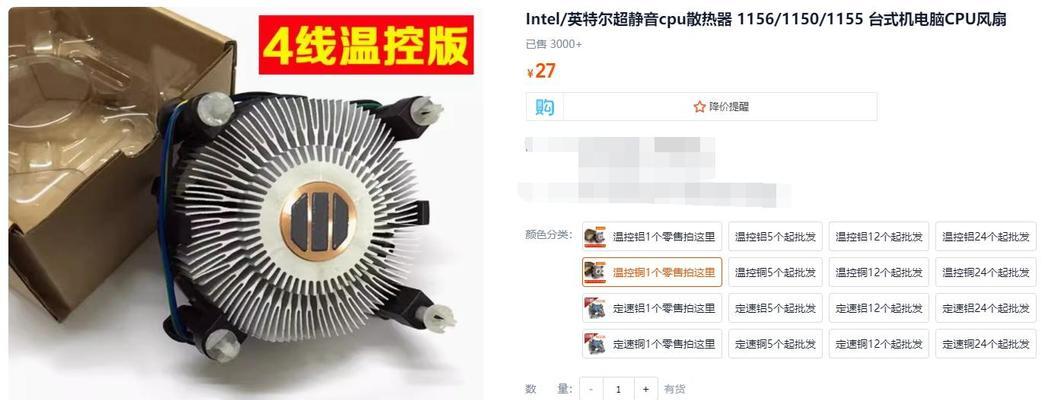1048x400 pixels.
Task: Click the quantity input field
Action: point(618,389)
